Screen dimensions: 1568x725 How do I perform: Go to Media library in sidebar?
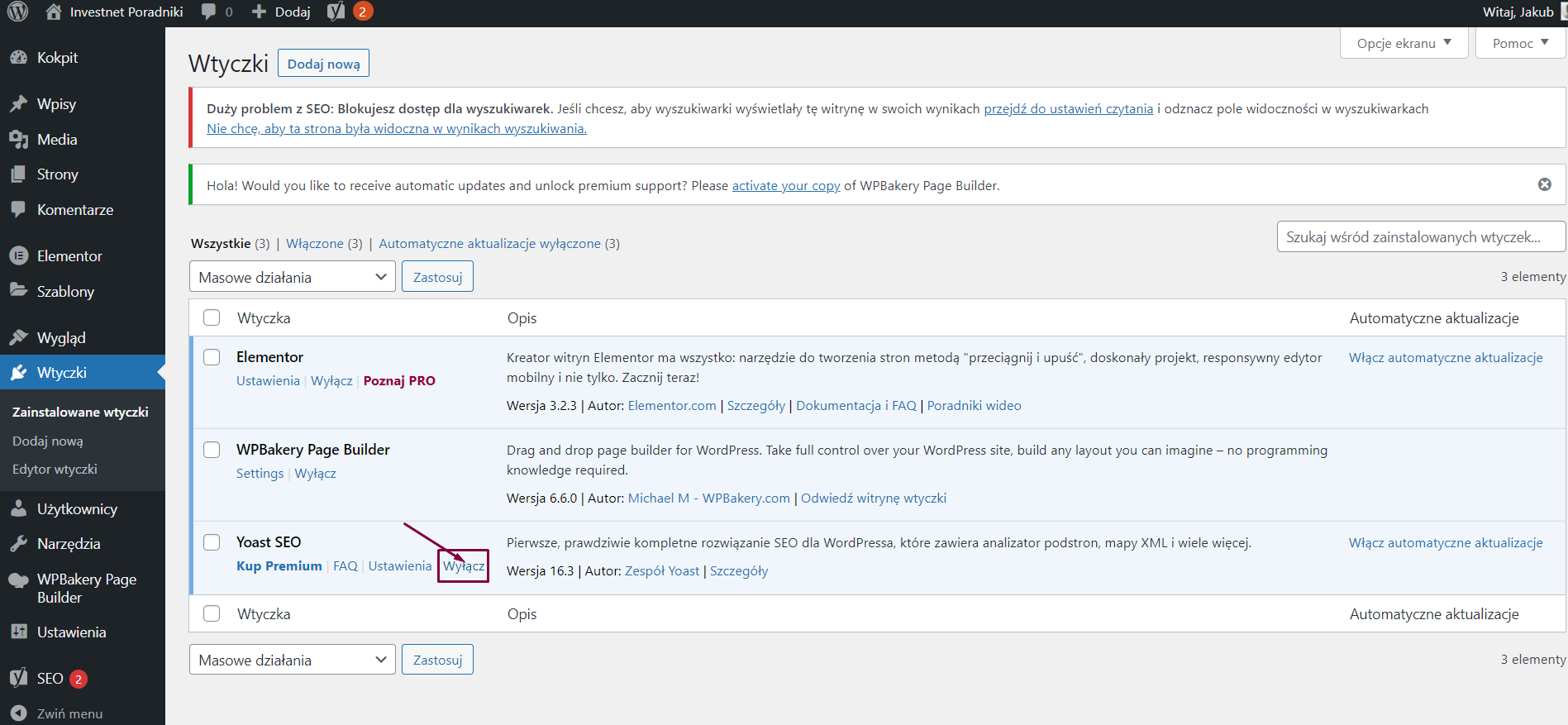(x=57, y=140)
